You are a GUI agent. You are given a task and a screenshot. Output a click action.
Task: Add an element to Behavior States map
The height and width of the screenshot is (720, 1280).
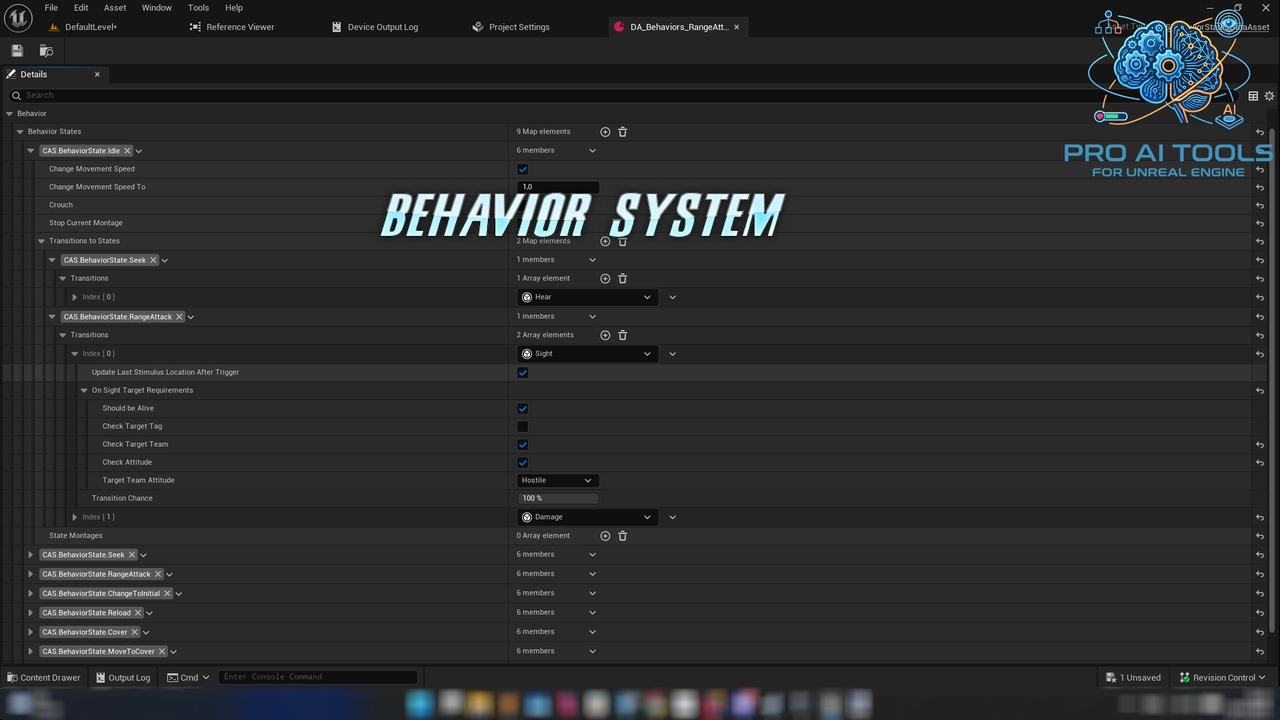click(605, 132)
